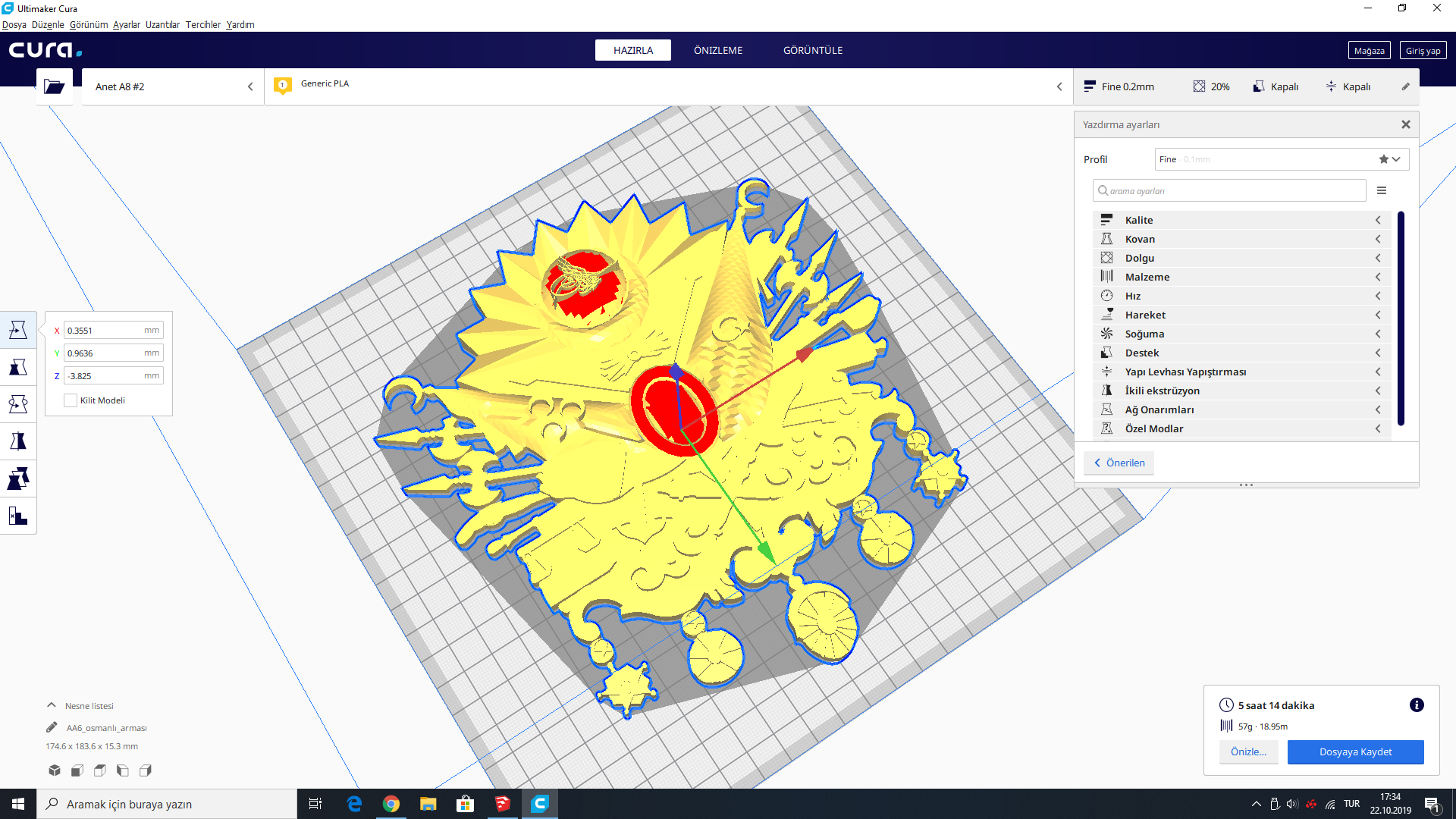Viewport: 1456px width, 819px height.
Task: Switch to the top view cube icon
Action: [x=100, y=770]
